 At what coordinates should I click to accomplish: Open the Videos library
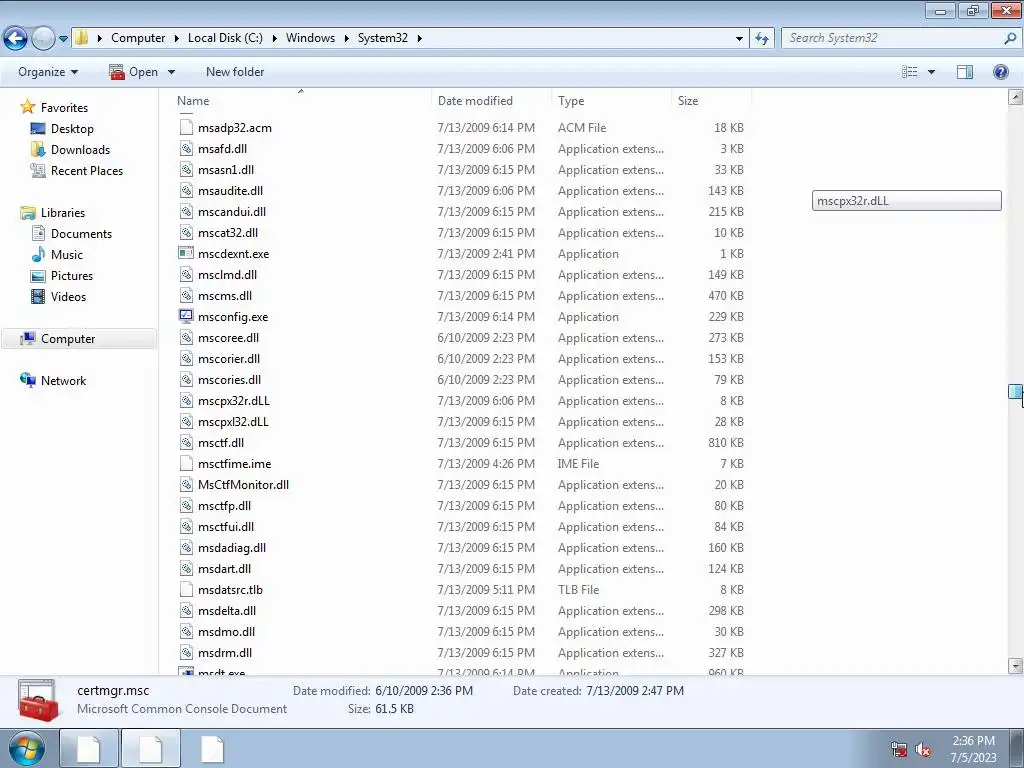point(68,296)
